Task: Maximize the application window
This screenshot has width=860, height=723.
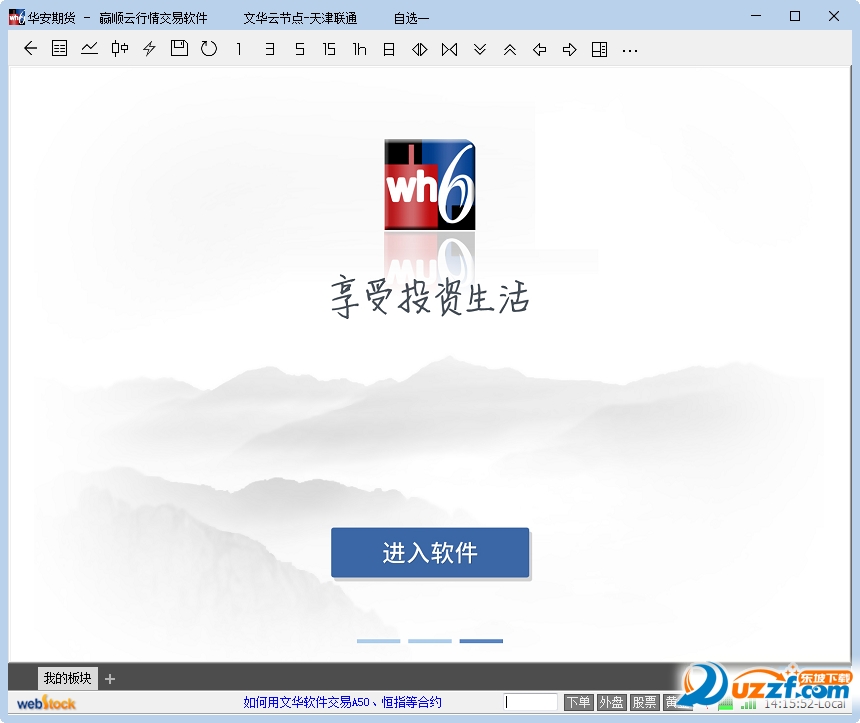Action: [x=795, y=16]
